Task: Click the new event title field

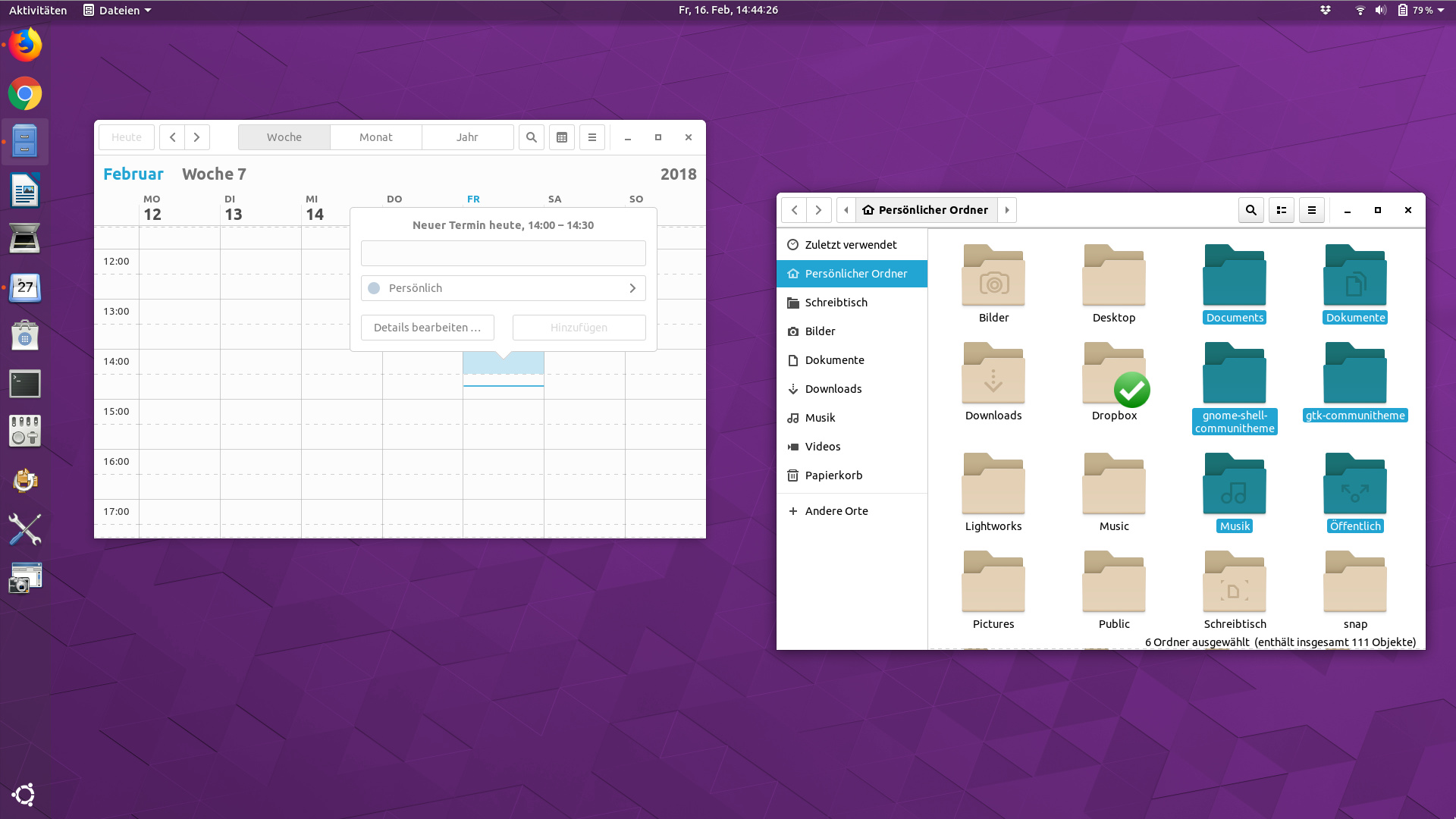Action: click(x=503, y=253)
